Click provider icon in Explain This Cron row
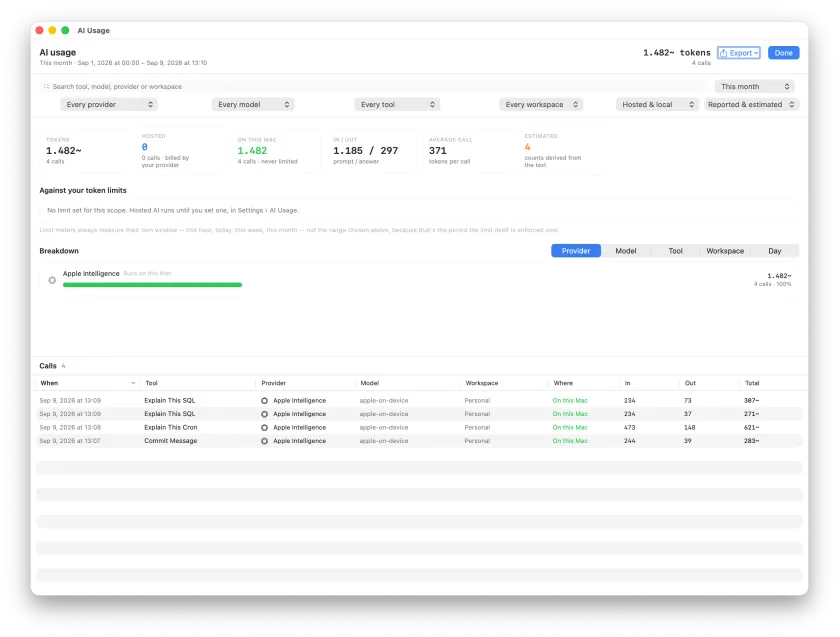This screenshot has height=637, width=840. pos(264,428)
